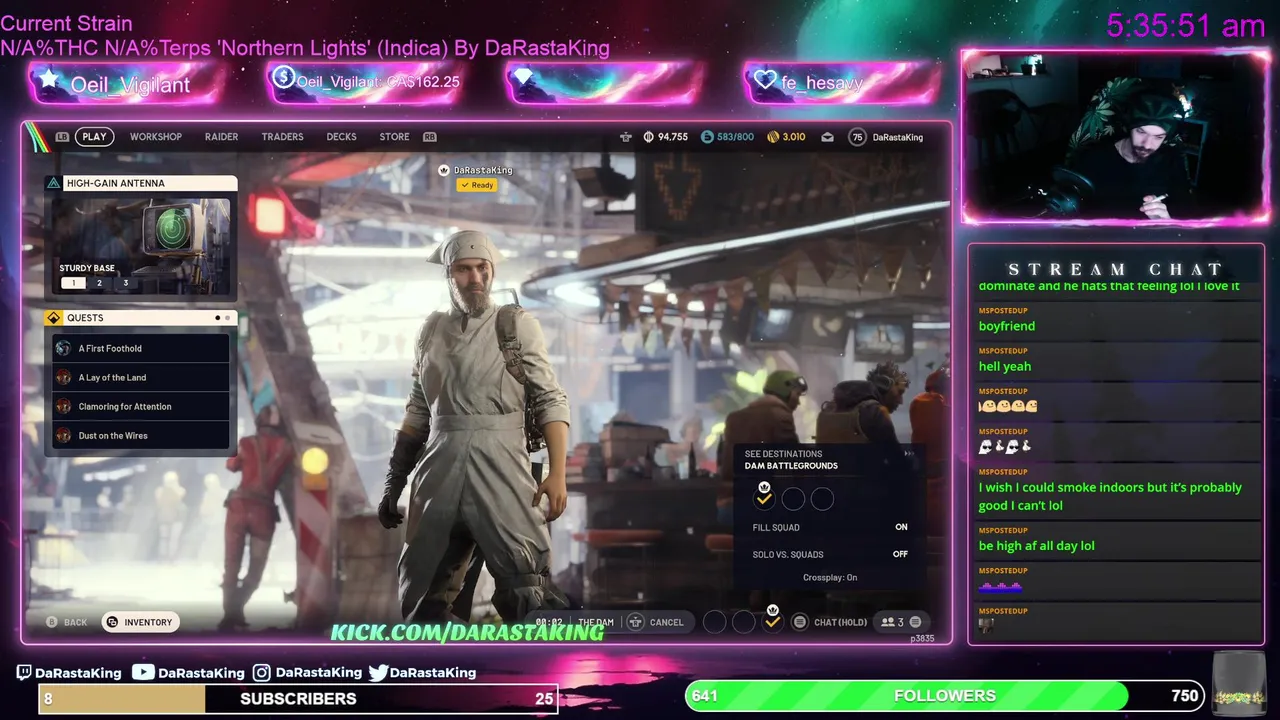Click the Twitter icon next to DaRastaKing
Screen dimensions: 1280x720
tap(378, 673)
